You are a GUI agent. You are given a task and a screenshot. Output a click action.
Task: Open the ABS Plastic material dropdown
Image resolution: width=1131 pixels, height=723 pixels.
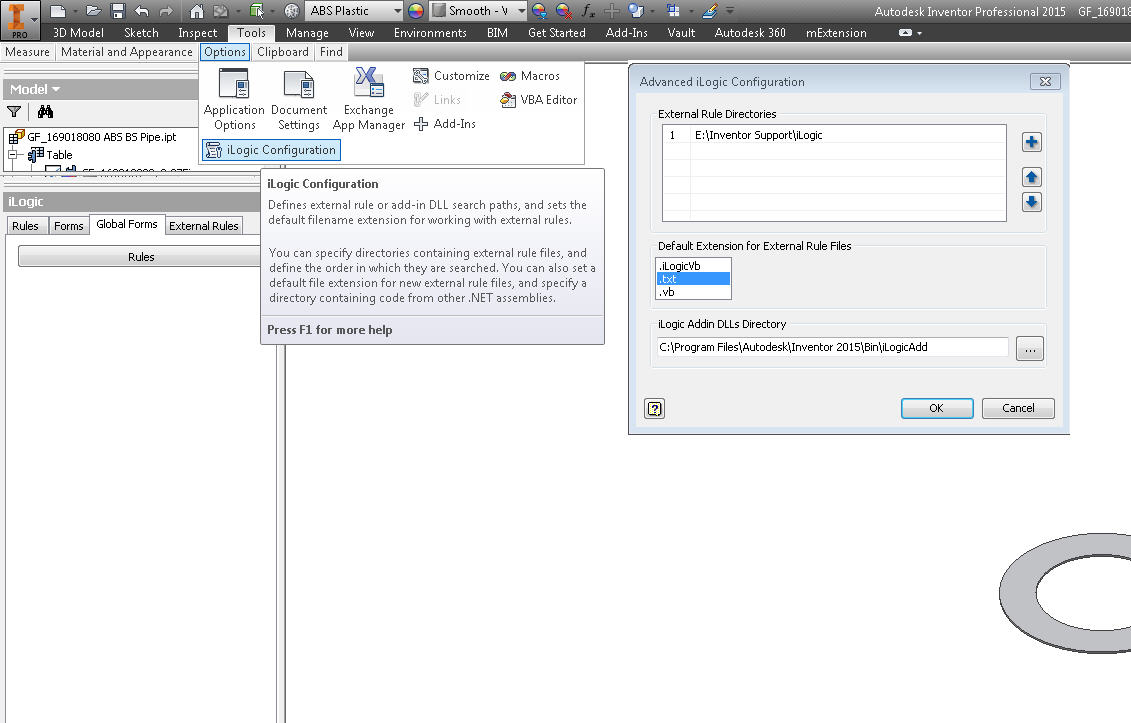pyautogui.click(x=396, y=11)
